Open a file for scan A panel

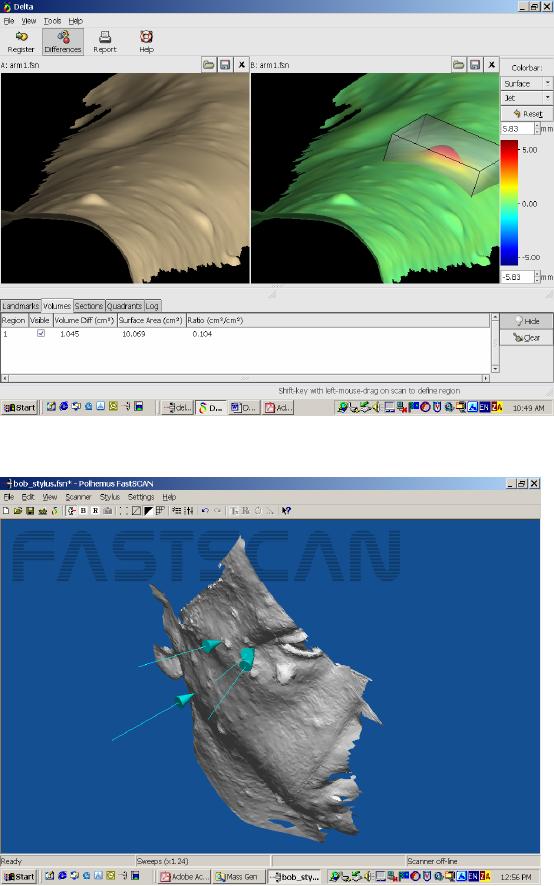[x=209, y=65]
